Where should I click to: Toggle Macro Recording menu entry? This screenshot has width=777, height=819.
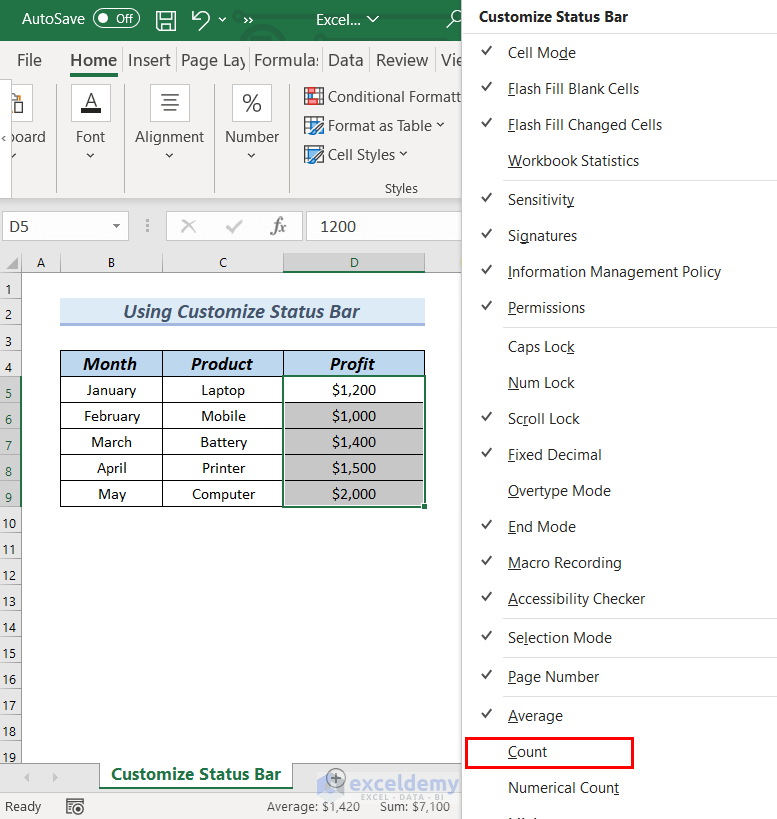619,563
